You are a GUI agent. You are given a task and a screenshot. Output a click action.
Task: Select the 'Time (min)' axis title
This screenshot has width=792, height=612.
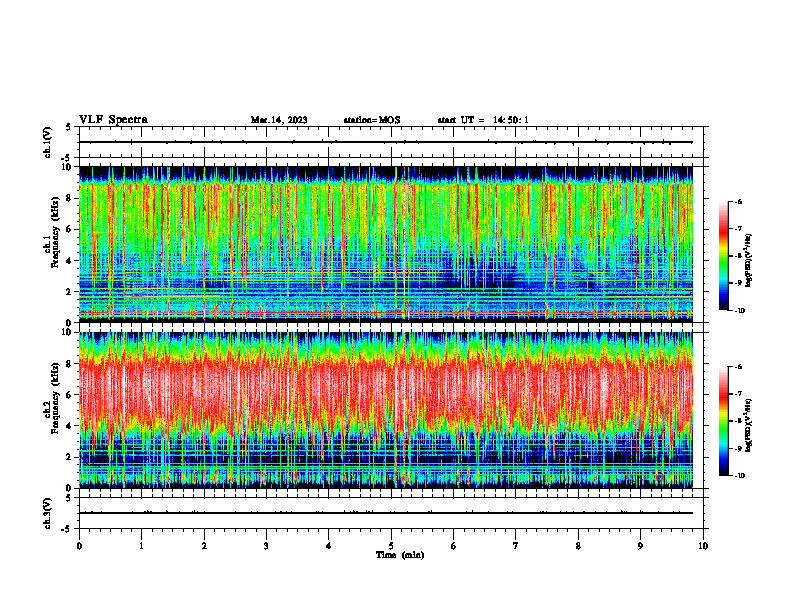[x=400, y=555]
